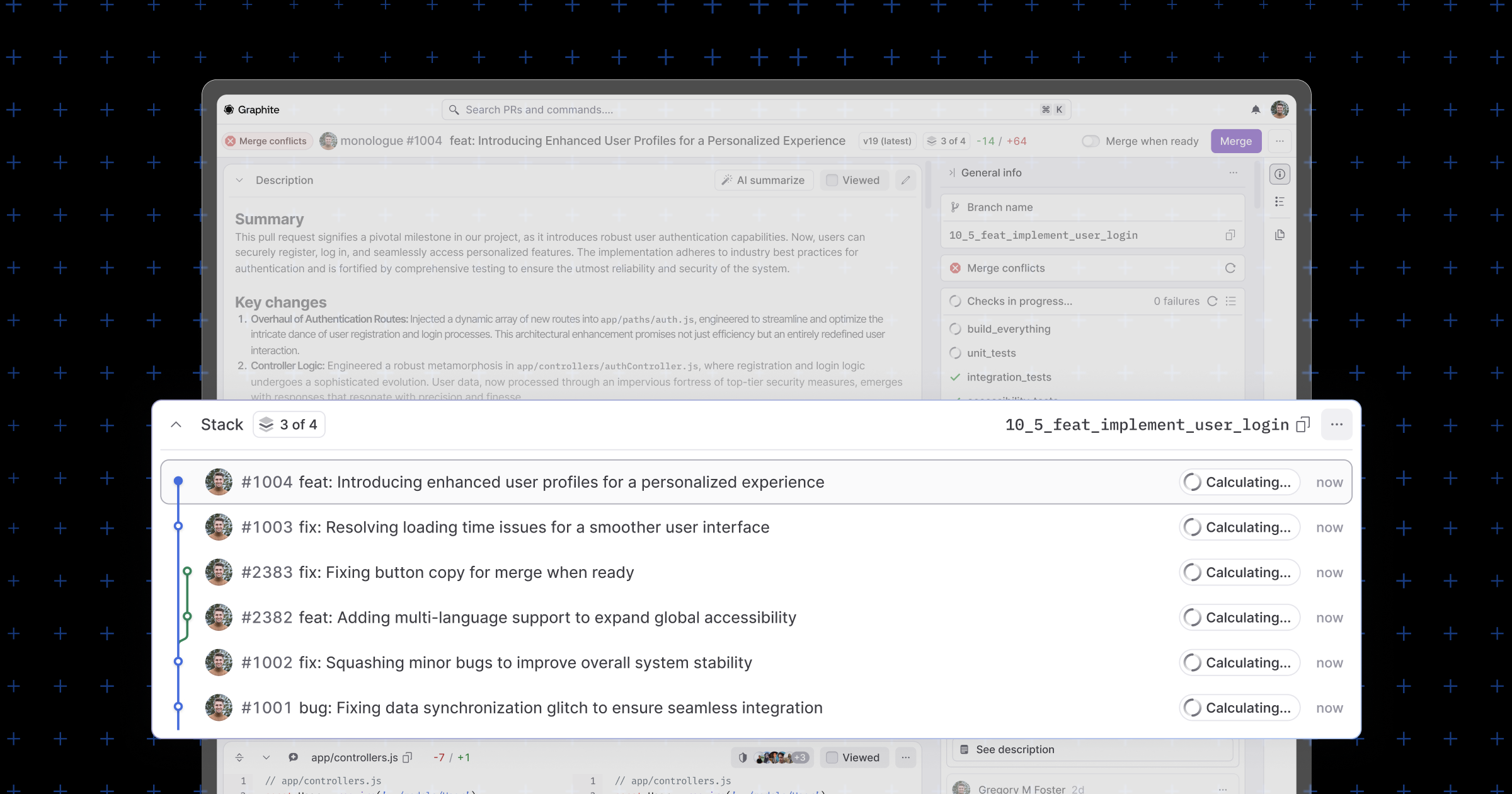Screen dimensions: 1512x794
Task: Click the copy branch name icon
Action: click(1229, 234)
